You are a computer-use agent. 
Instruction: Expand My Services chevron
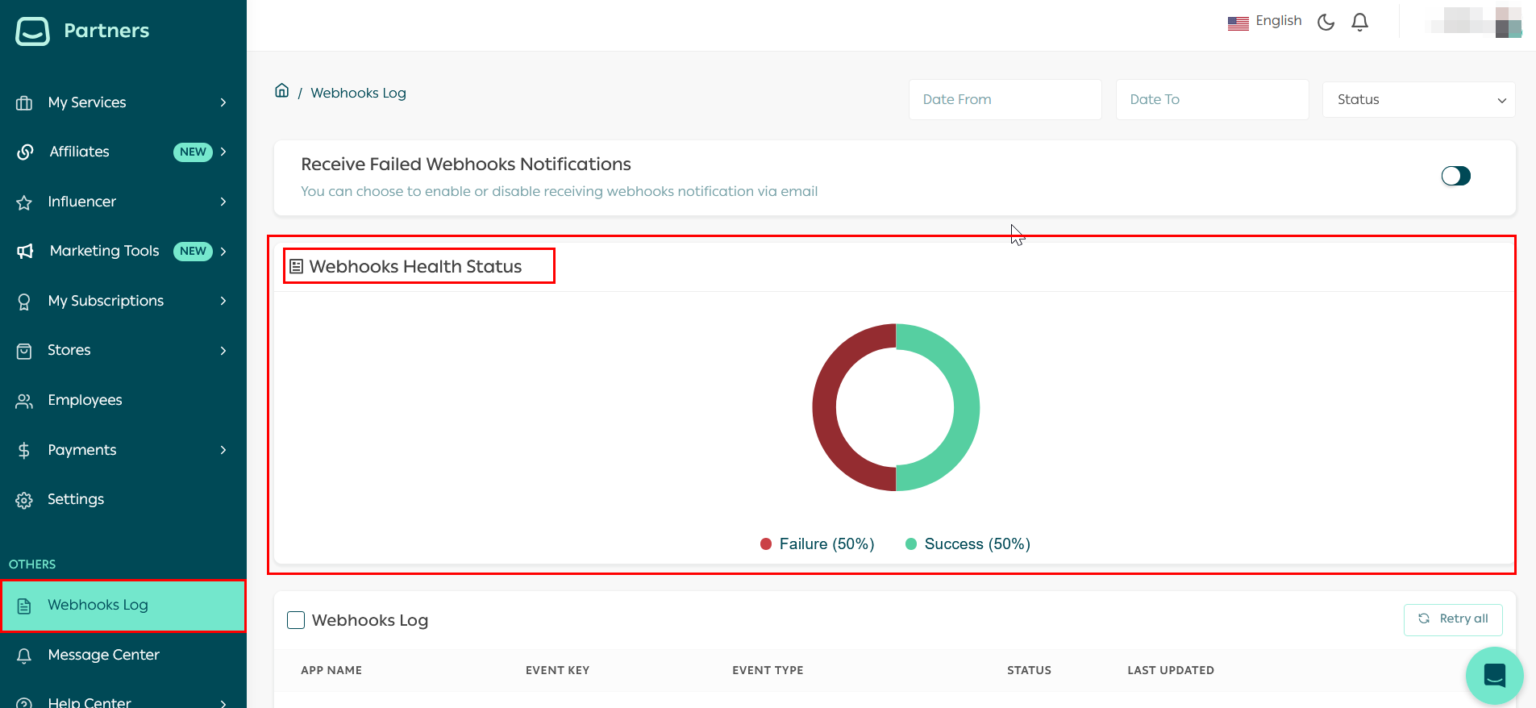tap(223, 103)
